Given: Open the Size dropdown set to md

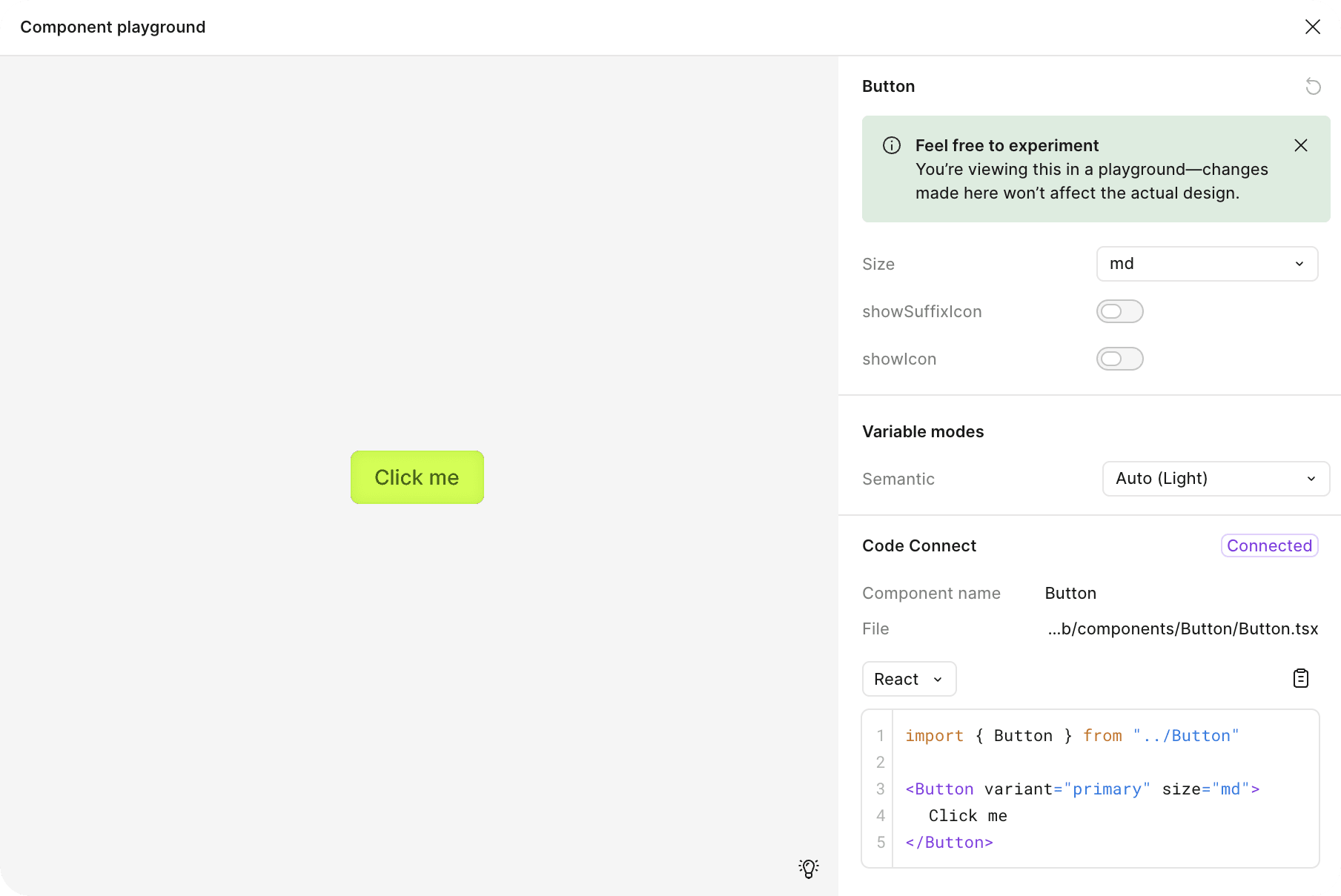Looking at the screenshot, I should 1207,264.
